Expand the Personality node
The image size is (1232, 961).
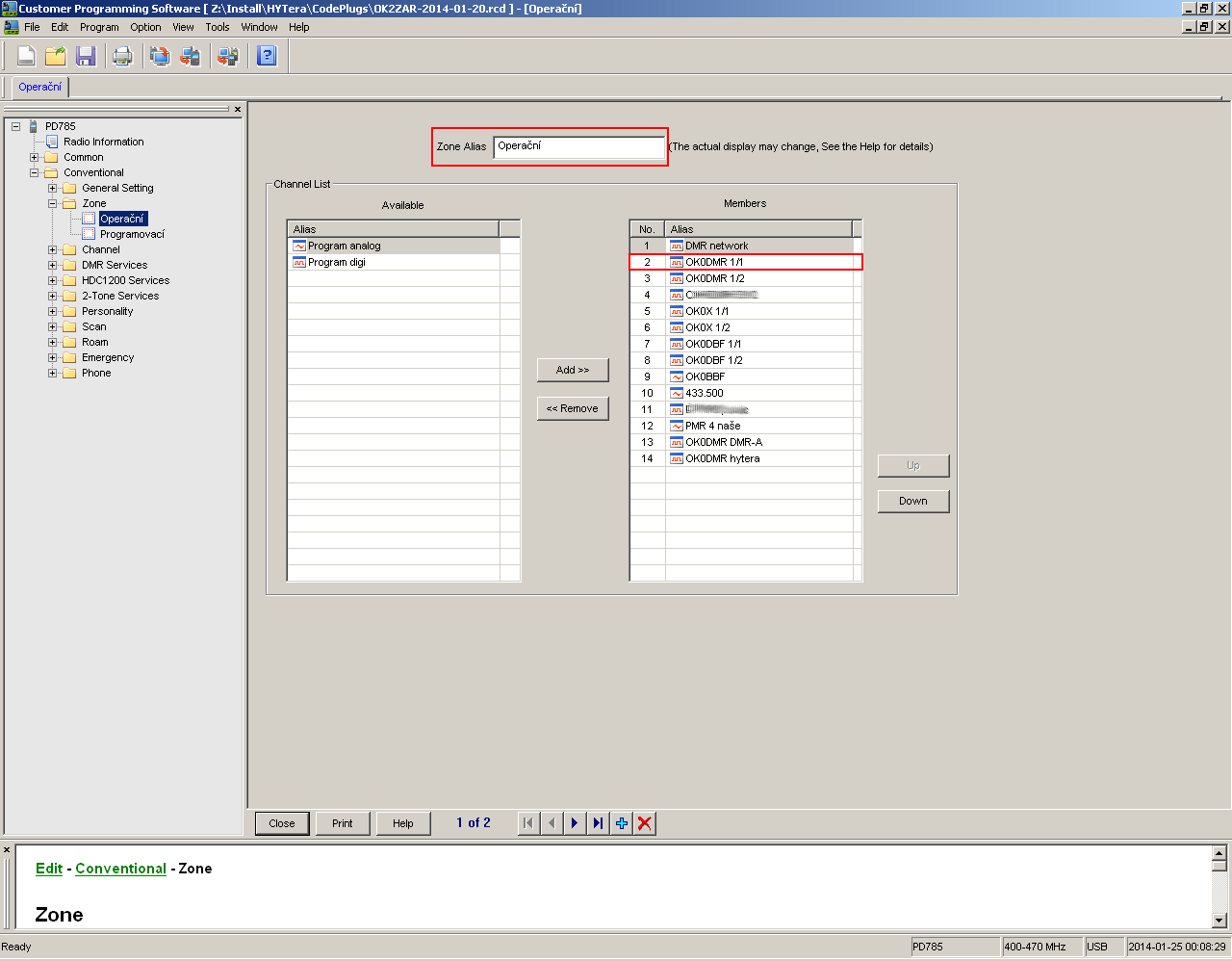click(x=52, y=311)
